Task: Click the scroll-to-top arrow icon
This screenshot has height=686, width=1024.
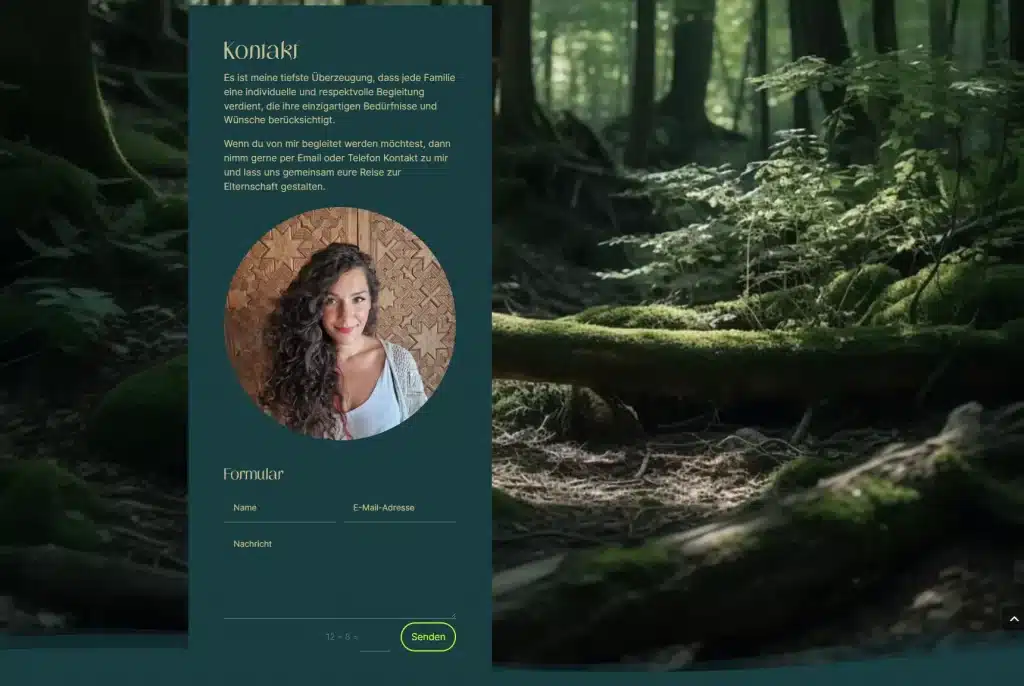Action: coord(1013,619)
